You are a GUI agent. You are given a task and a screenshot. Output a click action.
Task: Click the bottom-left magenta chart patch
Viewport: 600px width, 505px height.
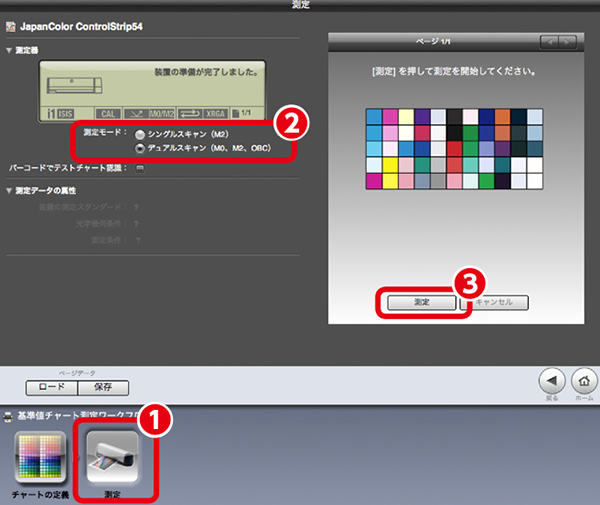coord(374,181)
